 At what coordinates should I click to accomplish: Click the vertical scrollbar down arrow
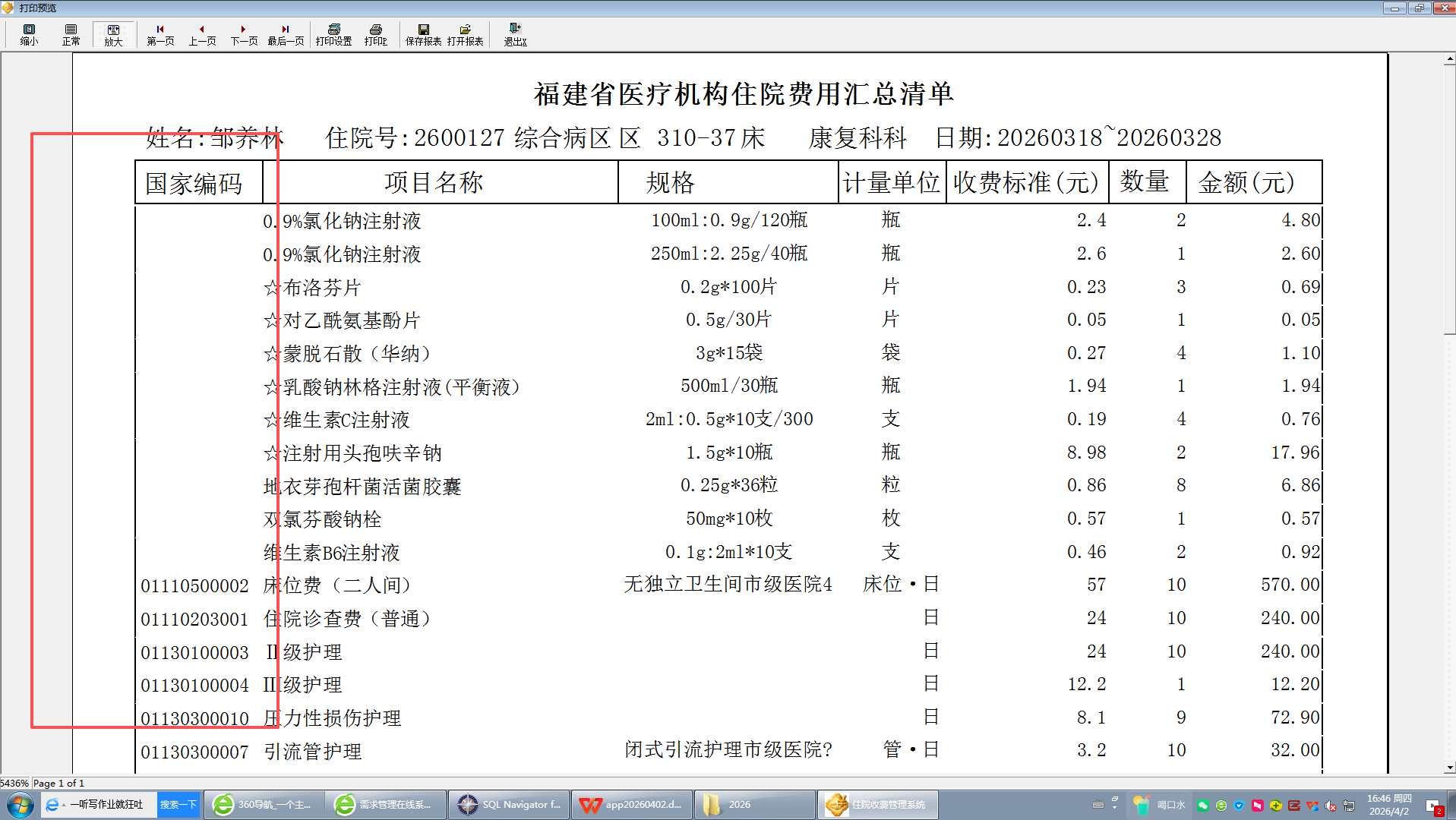coord(1449,768)
